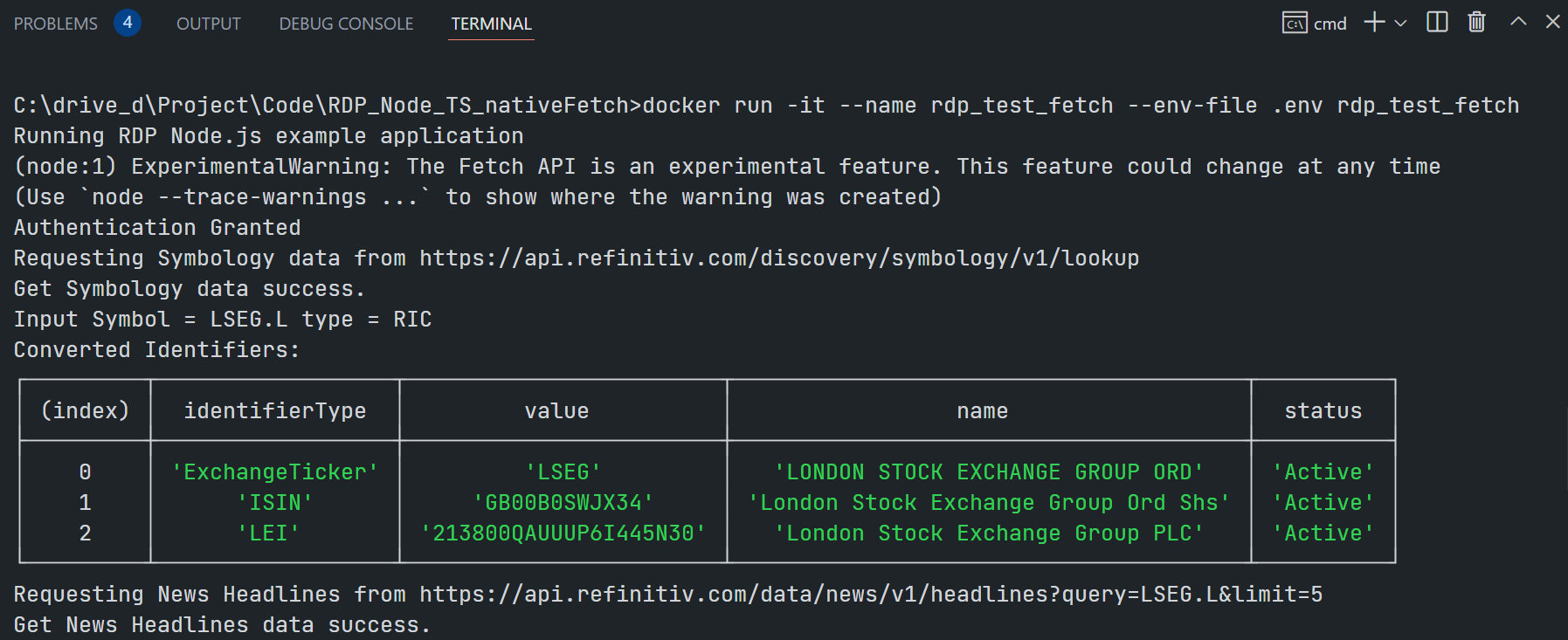Click the status column header
1568x640 pixels.
[1323, 411]
